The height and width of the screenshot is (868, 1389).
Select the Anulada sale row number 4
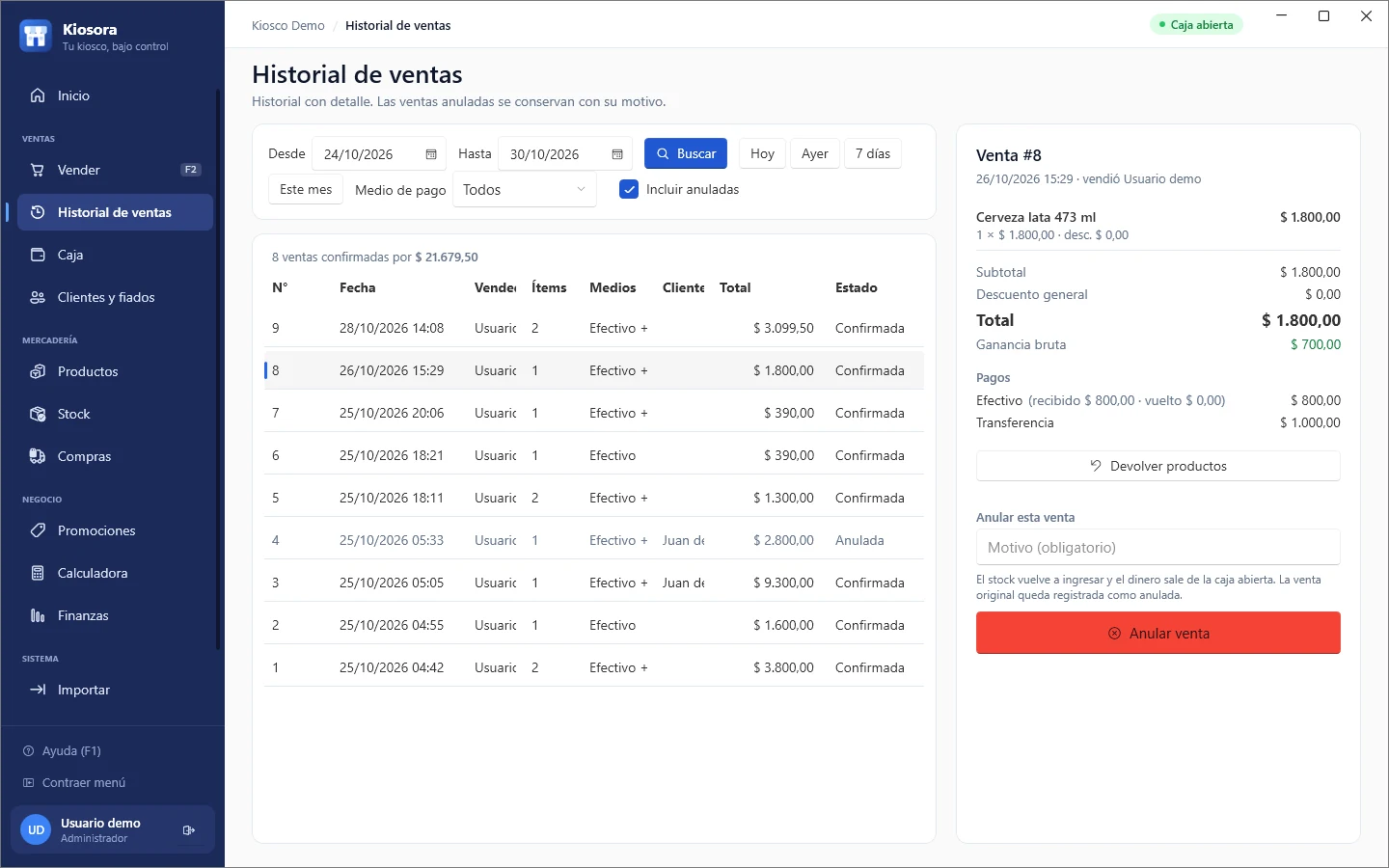(x=594, y=540)
